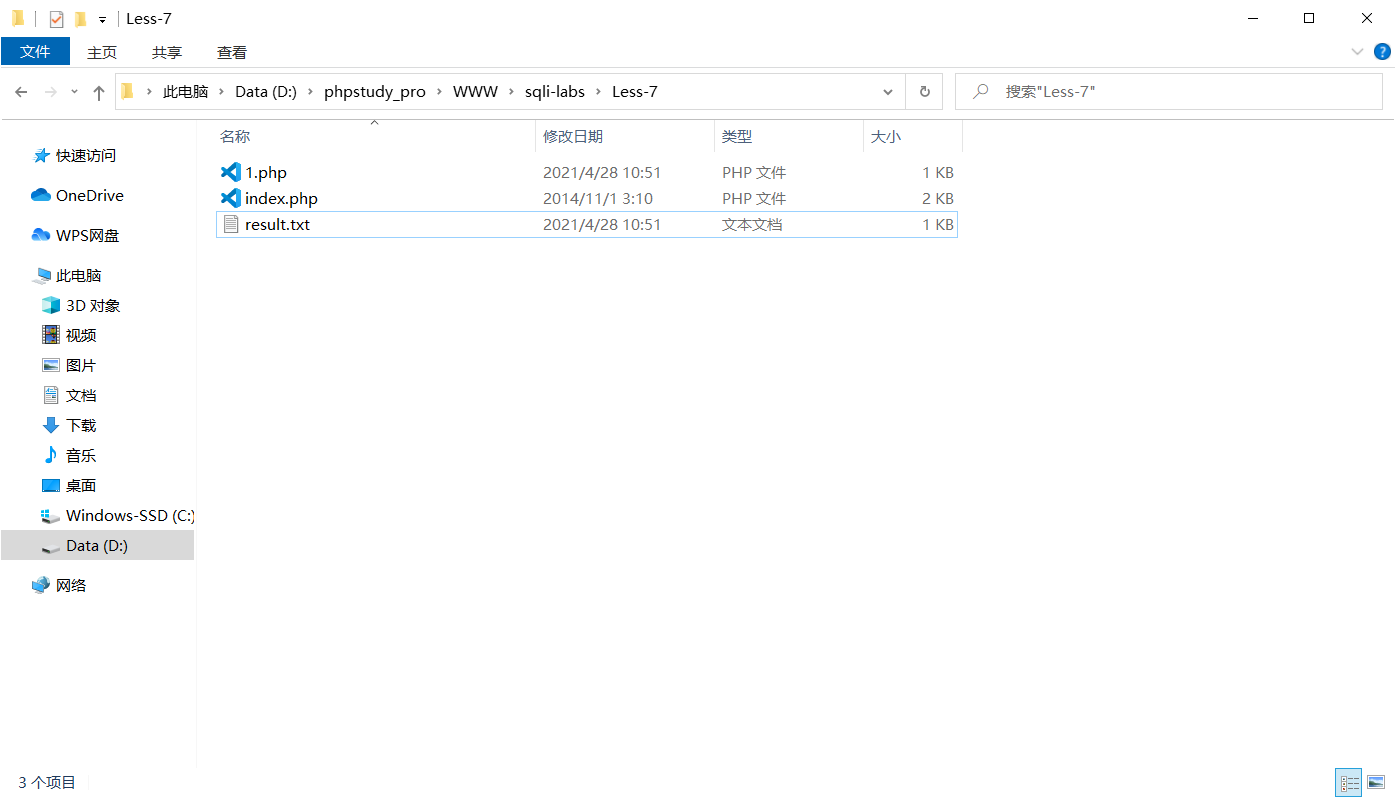
Task: Click the 2014/11/1 3:10 date cell
Action: click(598, 198)
